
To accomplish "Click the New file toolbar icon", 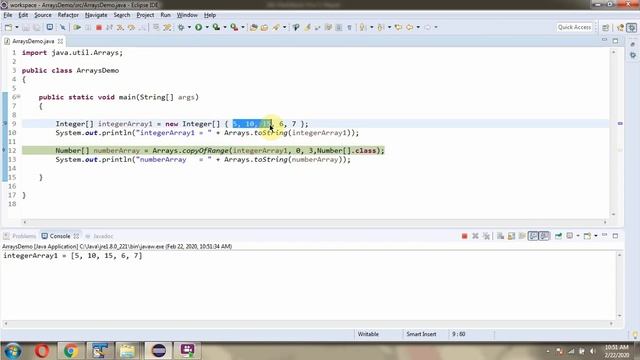I will [9, 27].
